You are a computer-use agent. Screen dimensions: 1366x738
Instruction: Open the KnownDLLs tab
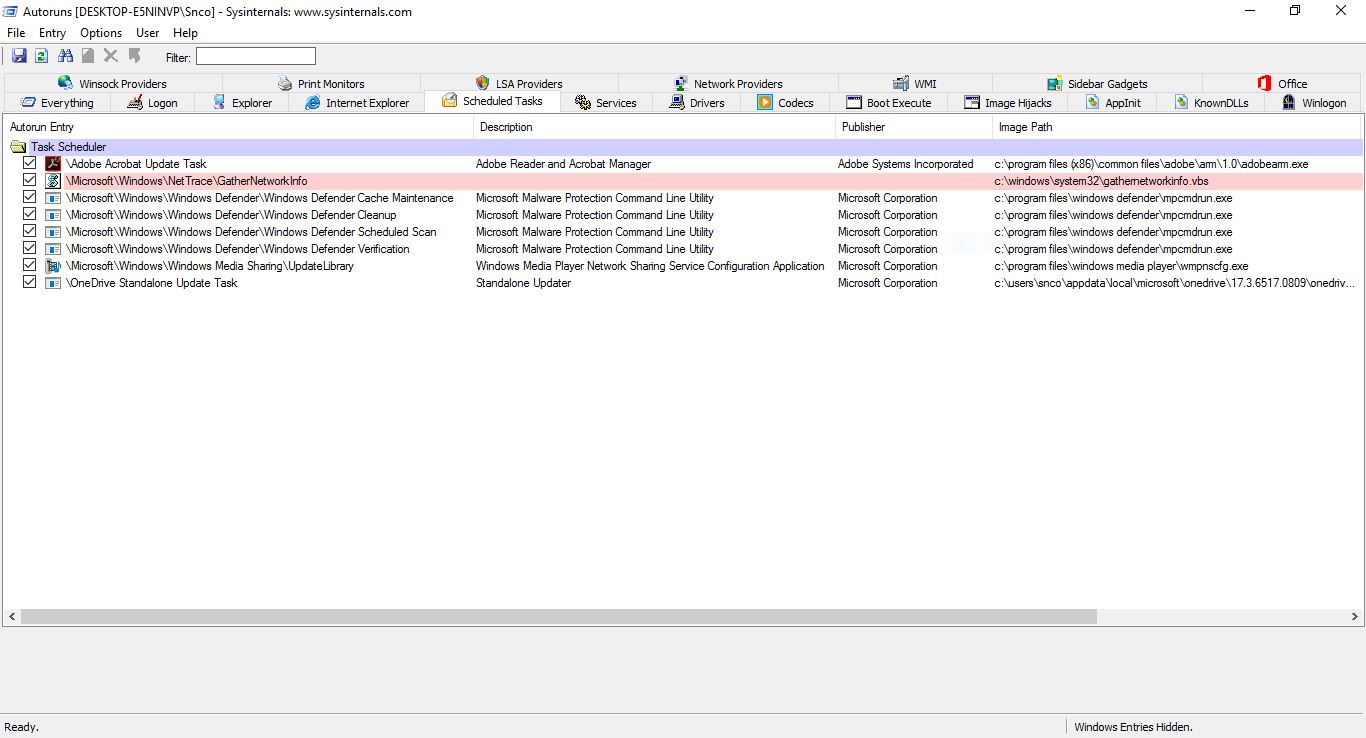pyautogui.click(x=1211, y=102)
